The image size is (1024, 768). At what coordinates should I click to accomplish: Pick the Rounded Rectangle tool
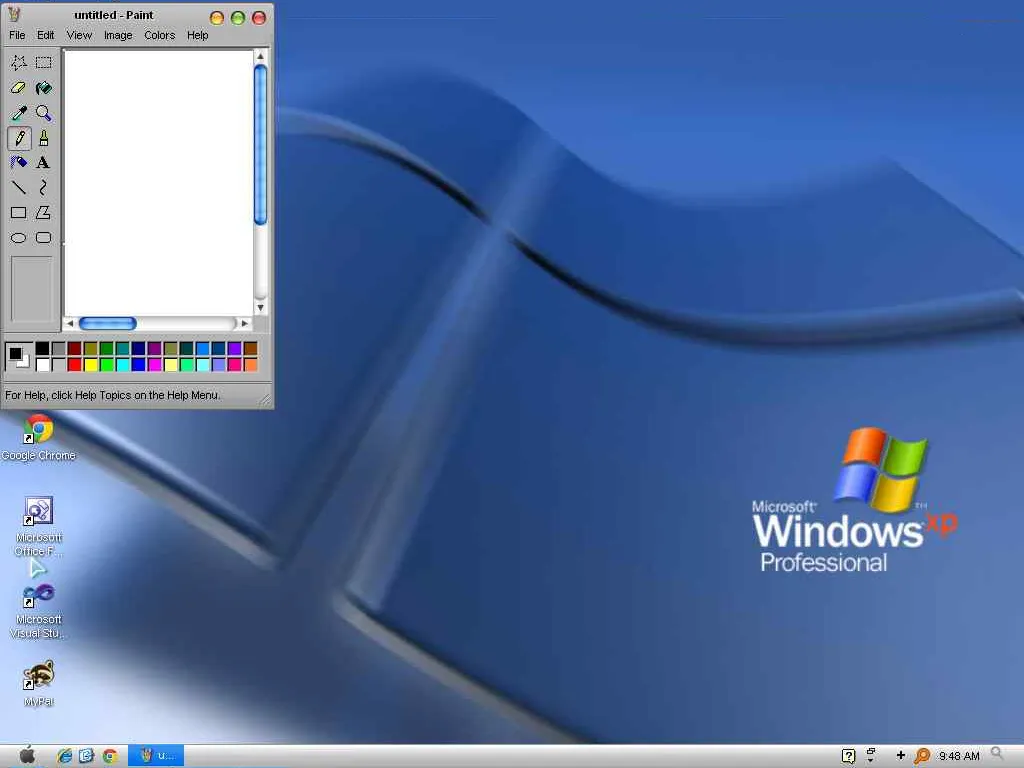pos(44,238)
